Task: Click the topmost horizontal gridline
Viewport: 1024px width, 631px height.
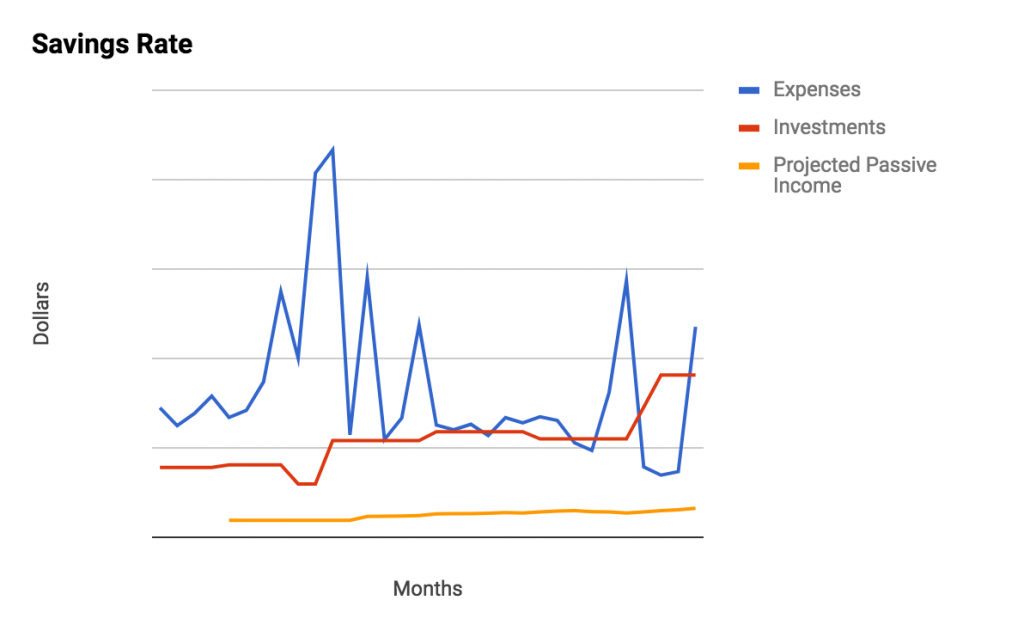Action: [428, 90]
